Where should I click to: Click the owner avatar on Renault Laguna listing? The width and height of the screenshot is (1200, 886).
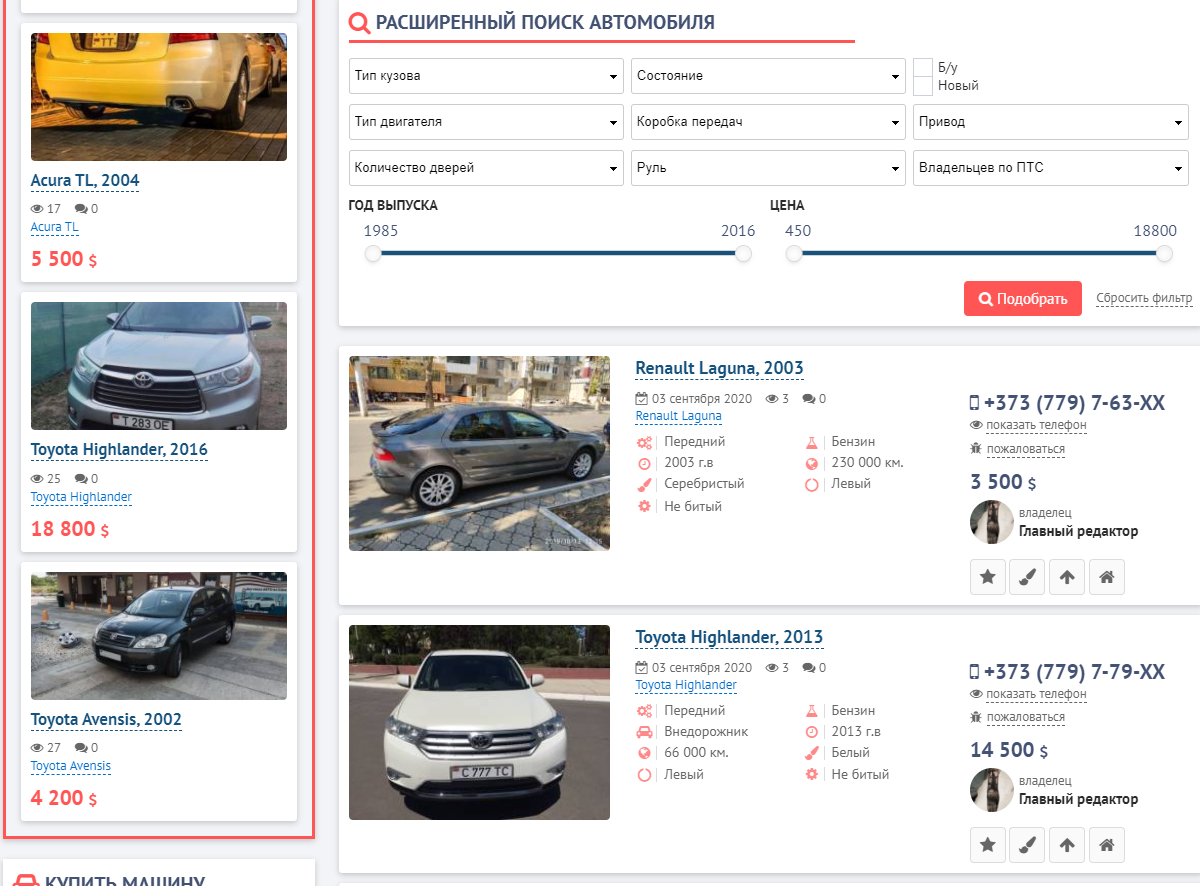pos(992,522)
